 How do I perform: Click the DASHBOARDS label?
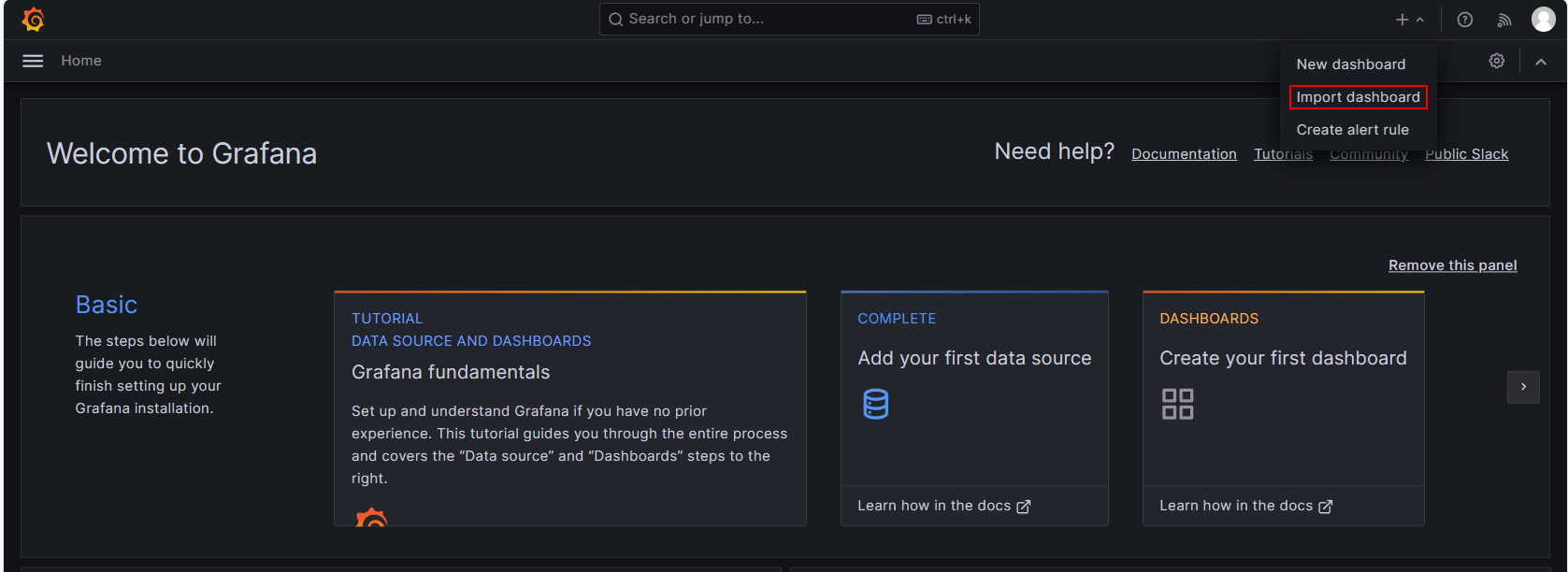click(1209, 319)
